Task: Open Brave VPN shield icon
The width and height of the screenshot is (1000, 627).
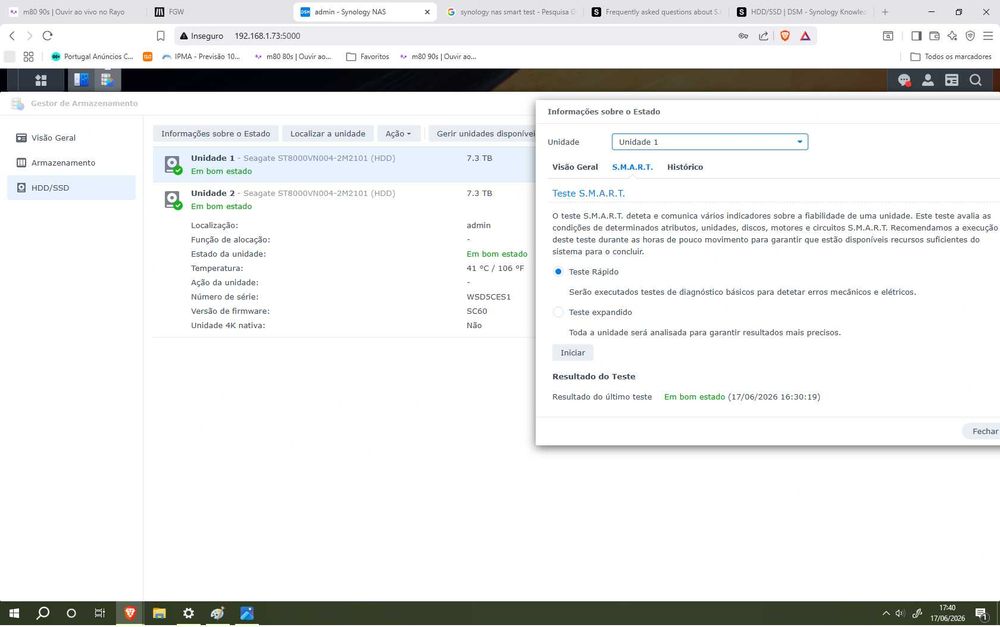Action: pos(970,36)
